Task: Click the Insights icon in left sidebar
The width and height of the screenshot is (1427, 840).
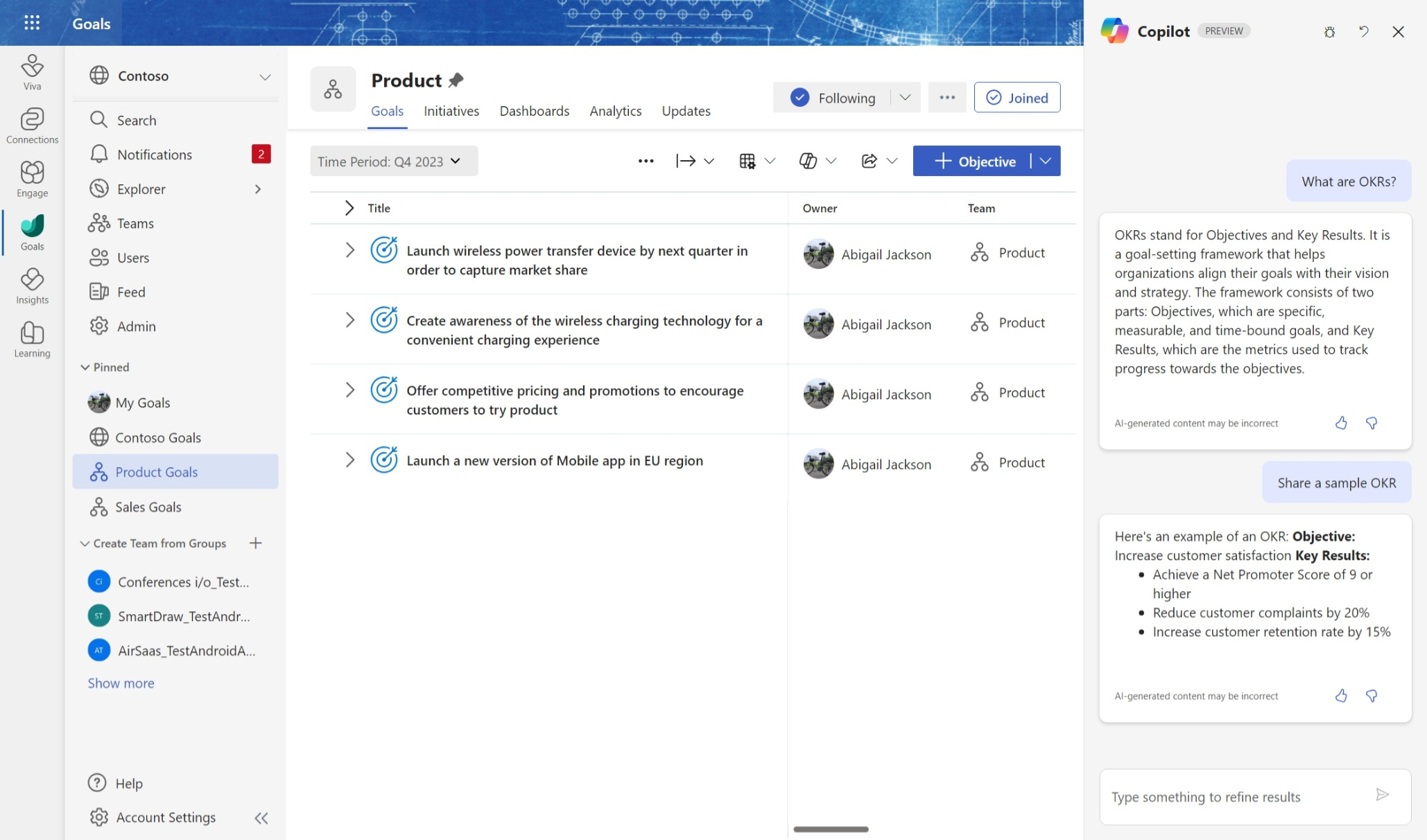Action: (32, 281)
